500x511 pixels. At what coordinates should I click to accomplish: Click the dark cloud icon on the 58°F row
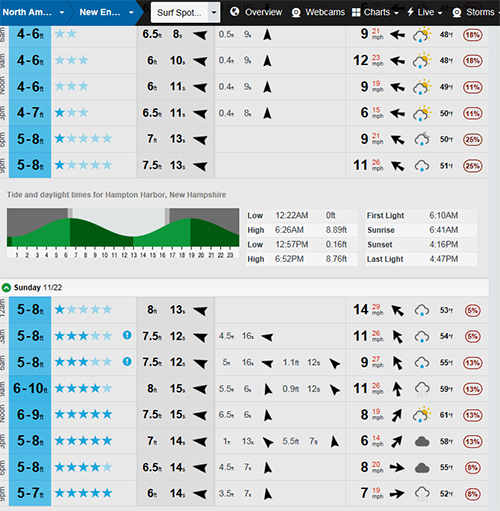422,442
